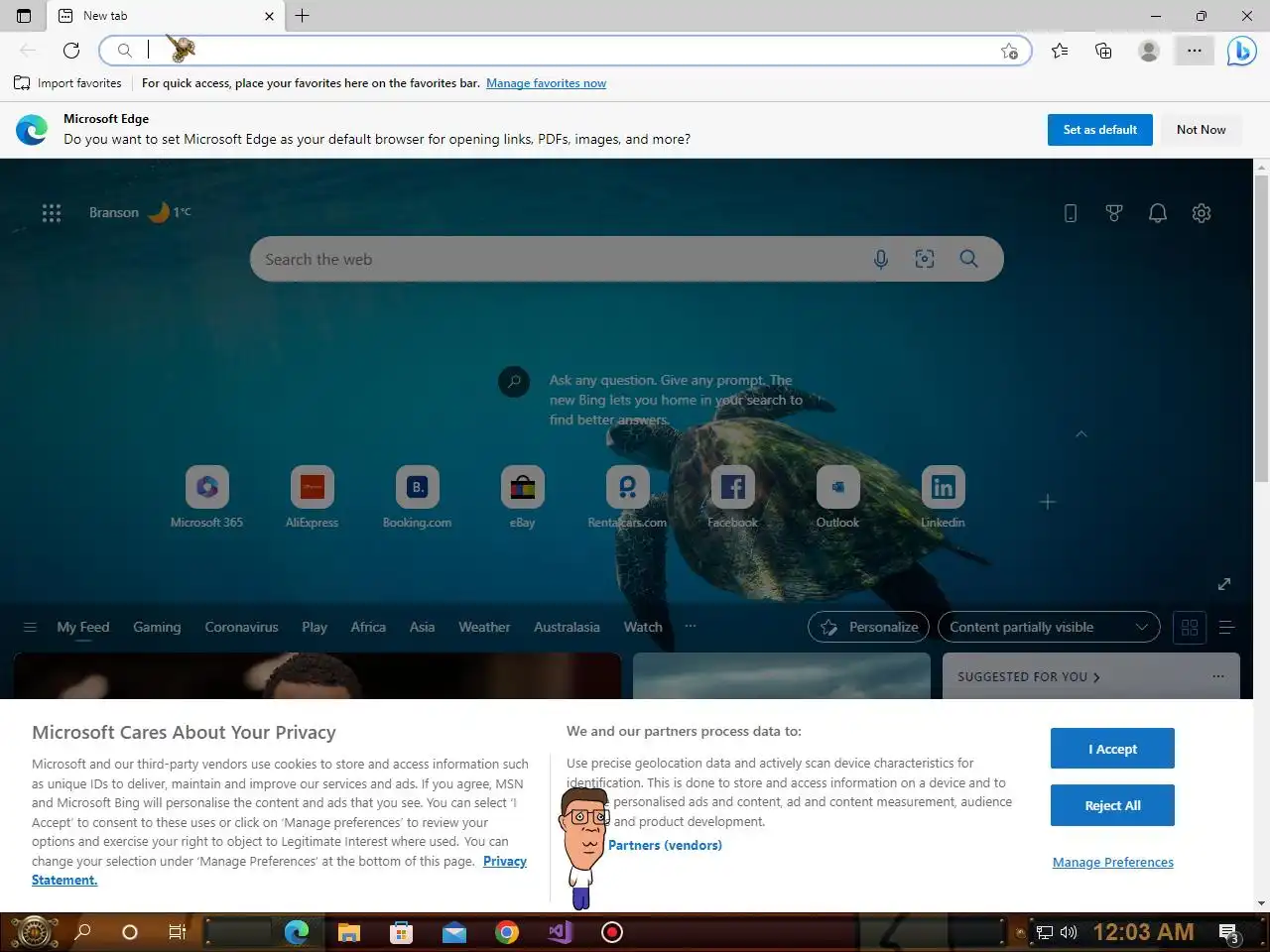Add this page to favorites star
This screenshot has height=952, width=1270.
(1009, 51)
